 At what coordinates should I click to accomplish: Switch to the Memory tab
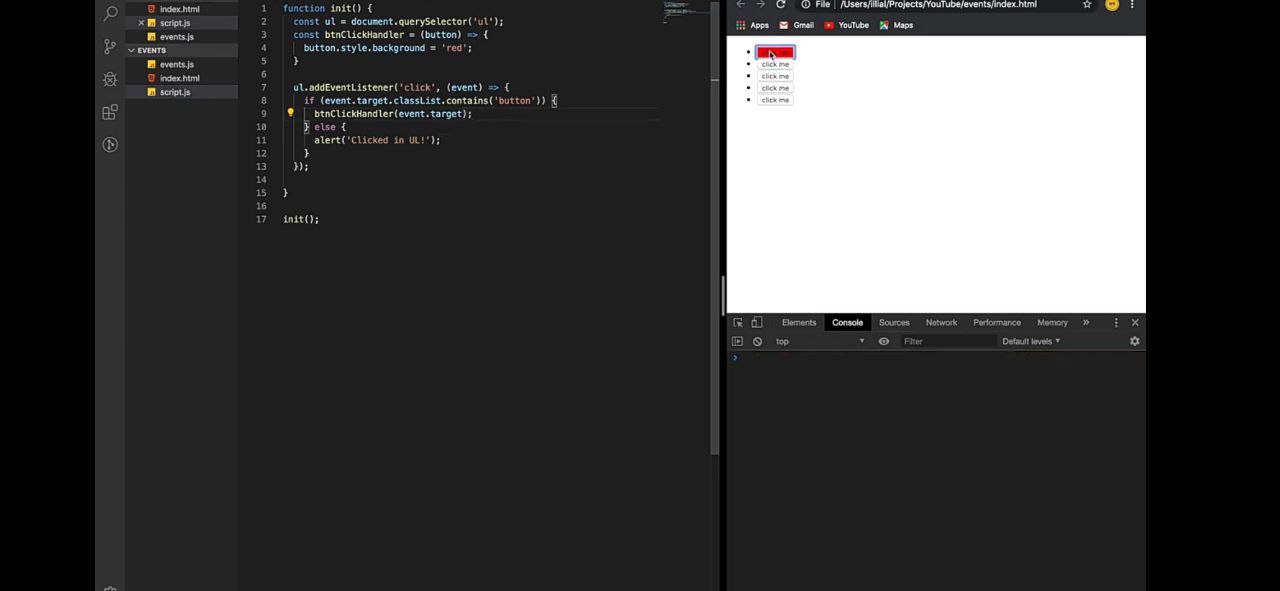1052,322
